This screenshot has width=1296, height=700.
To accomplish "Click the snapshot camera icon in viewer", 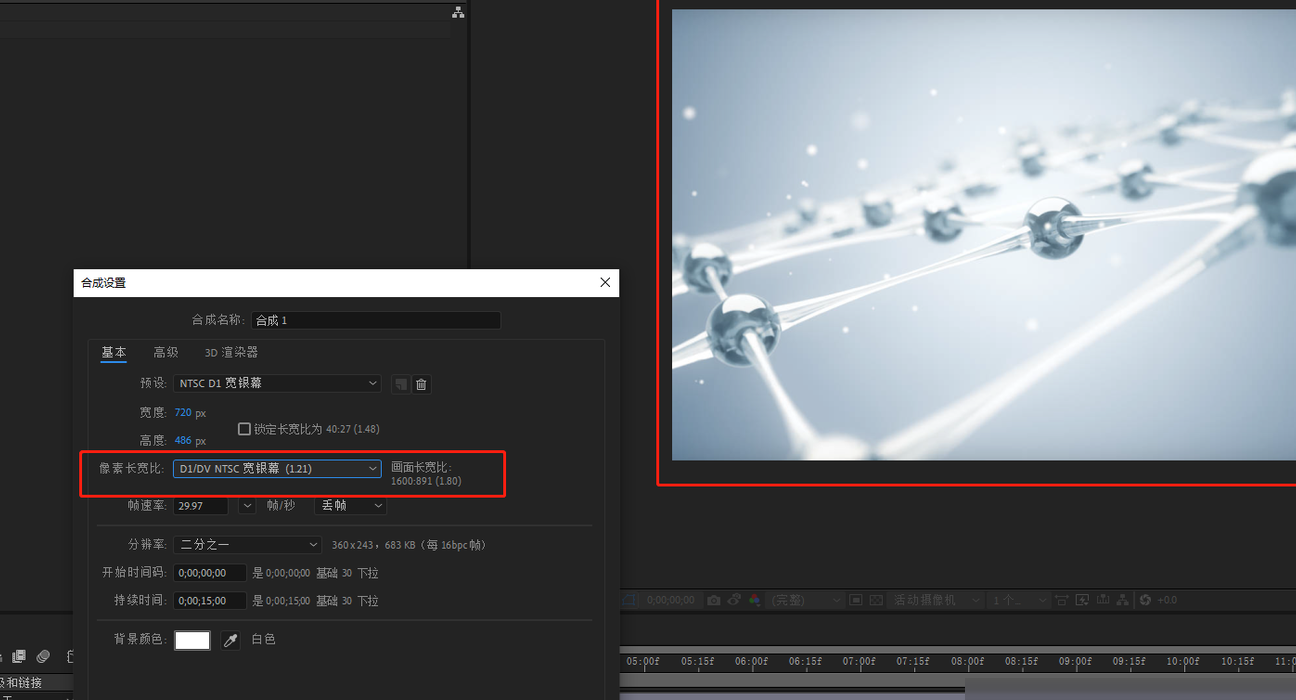I will [713, 600].
